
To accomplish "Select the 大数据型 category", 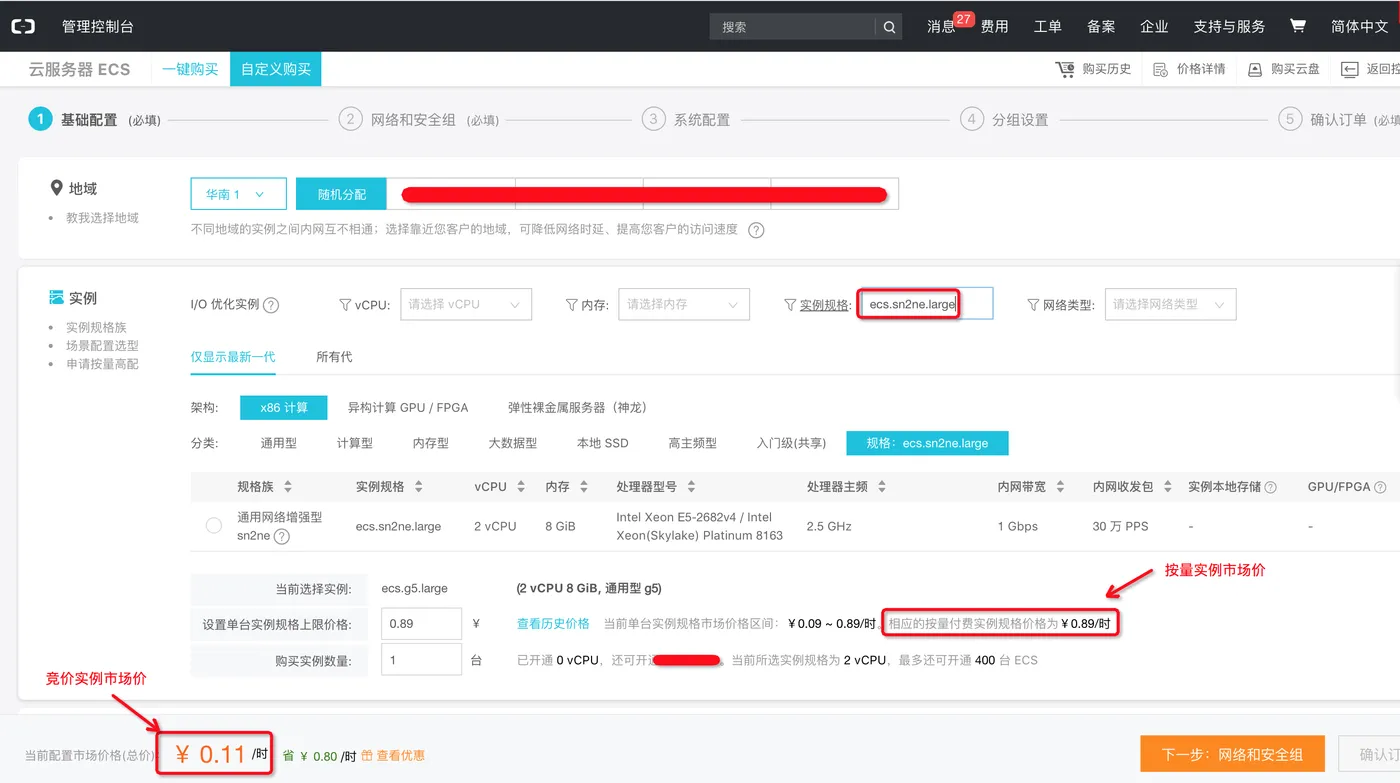I will tap(513, 443).
